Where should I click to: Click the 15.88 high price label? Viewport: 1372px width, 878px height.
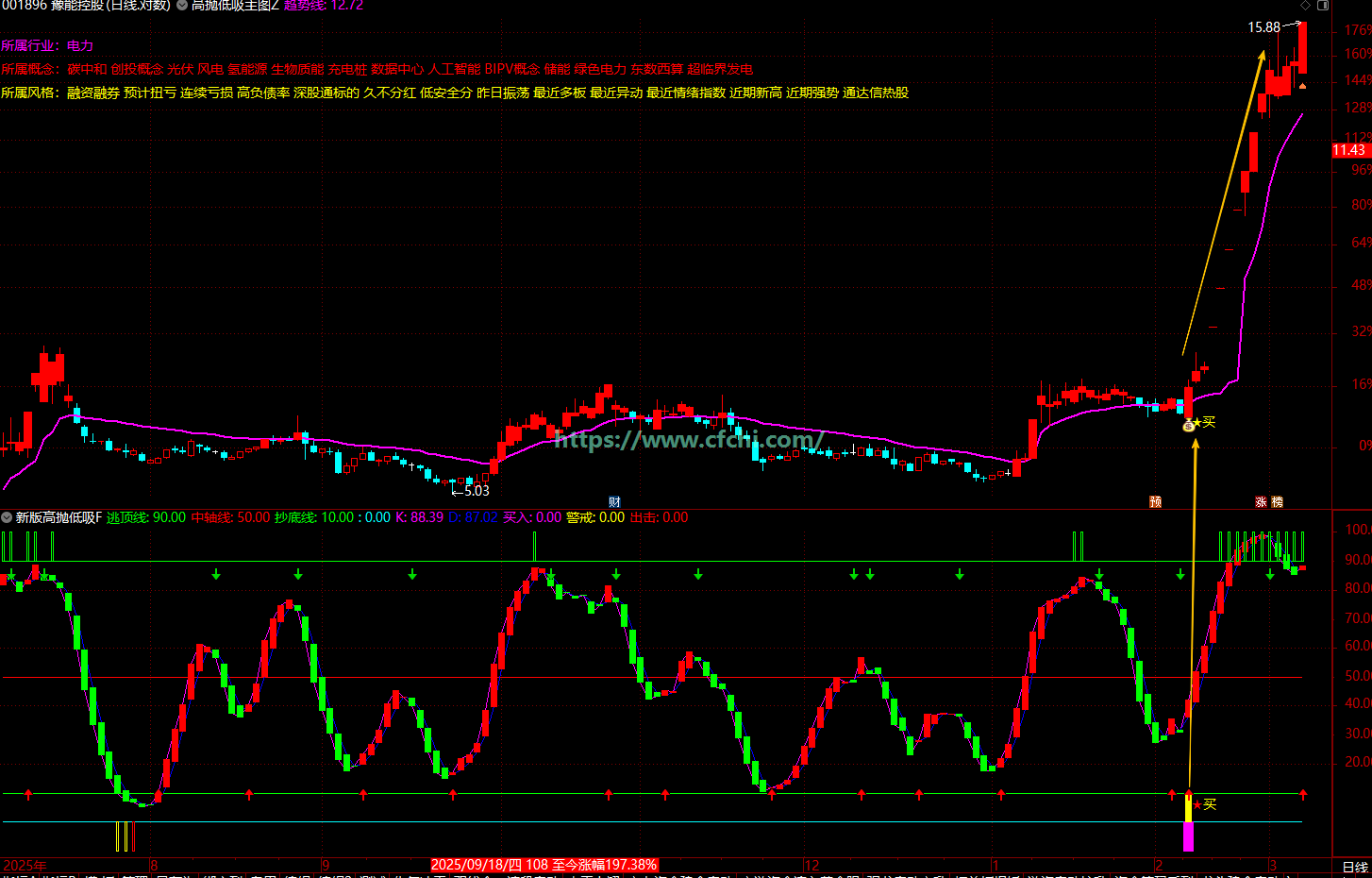click(x=1263, y=27)
